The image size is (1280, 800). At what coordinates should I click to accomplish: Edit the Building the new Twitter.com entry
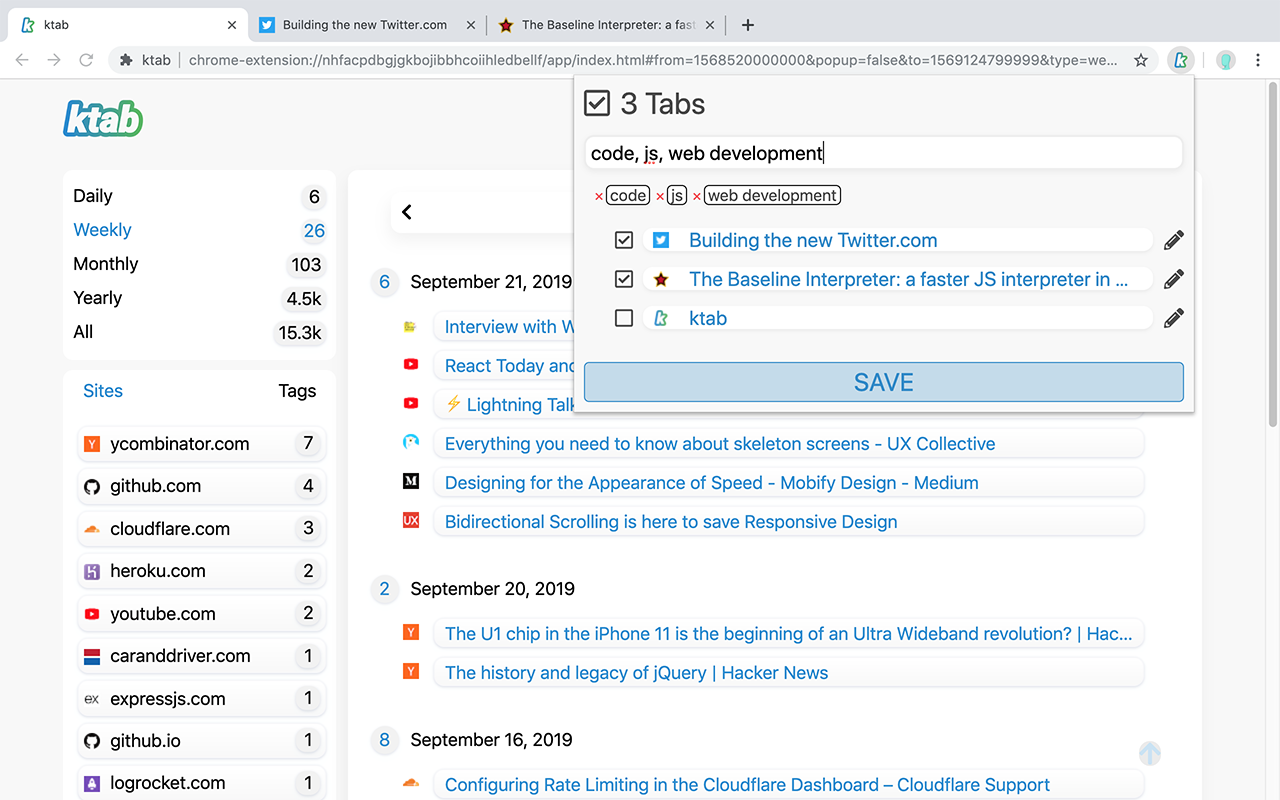coord(1174,240)
